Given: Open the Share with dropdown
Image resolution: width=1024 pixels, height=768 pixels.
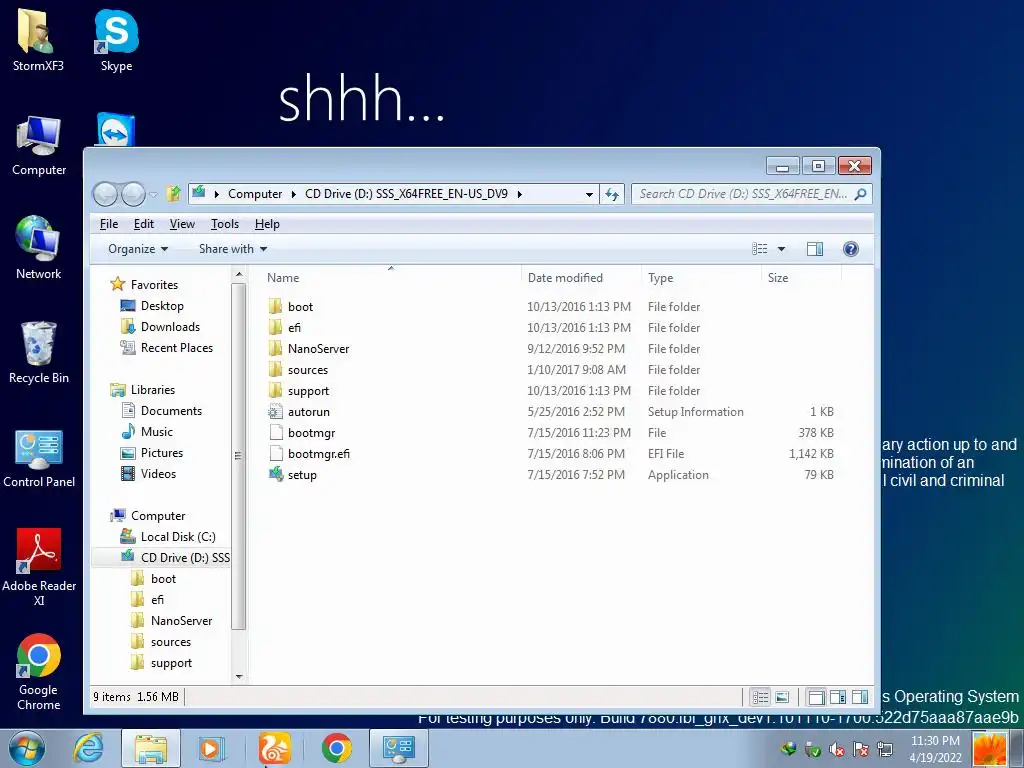Looking at the screenshot, I should pyautogui.click(x=232, y=249).
